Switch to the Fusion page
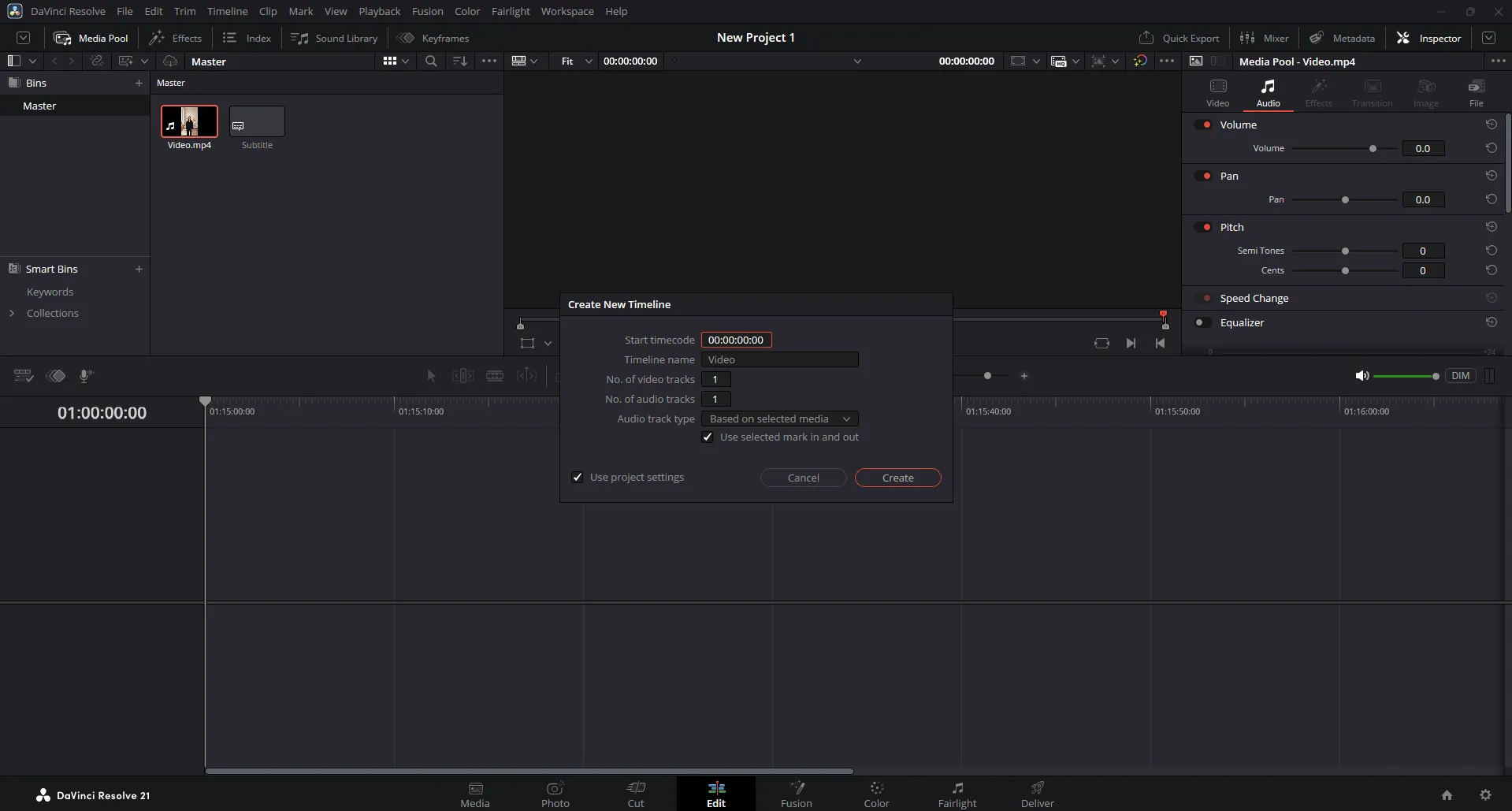Image resolution: width=1512 pixels, height=811 pixels. (797, 794)
